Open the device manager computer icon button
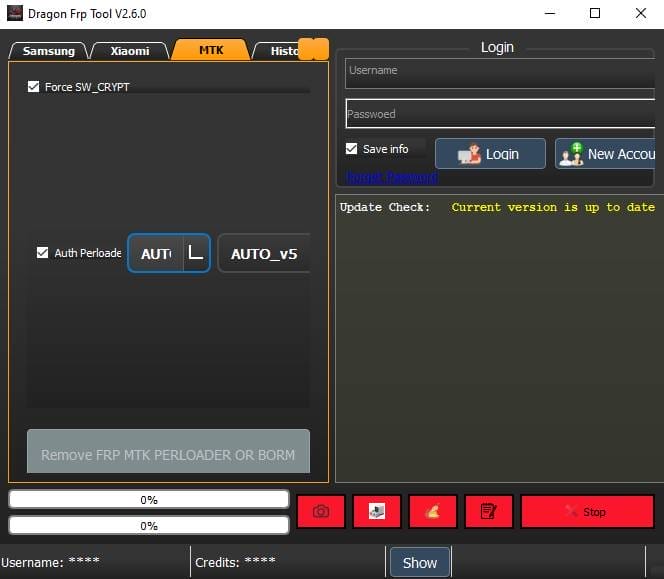The image size is (664, 579). tap(377, 511)
